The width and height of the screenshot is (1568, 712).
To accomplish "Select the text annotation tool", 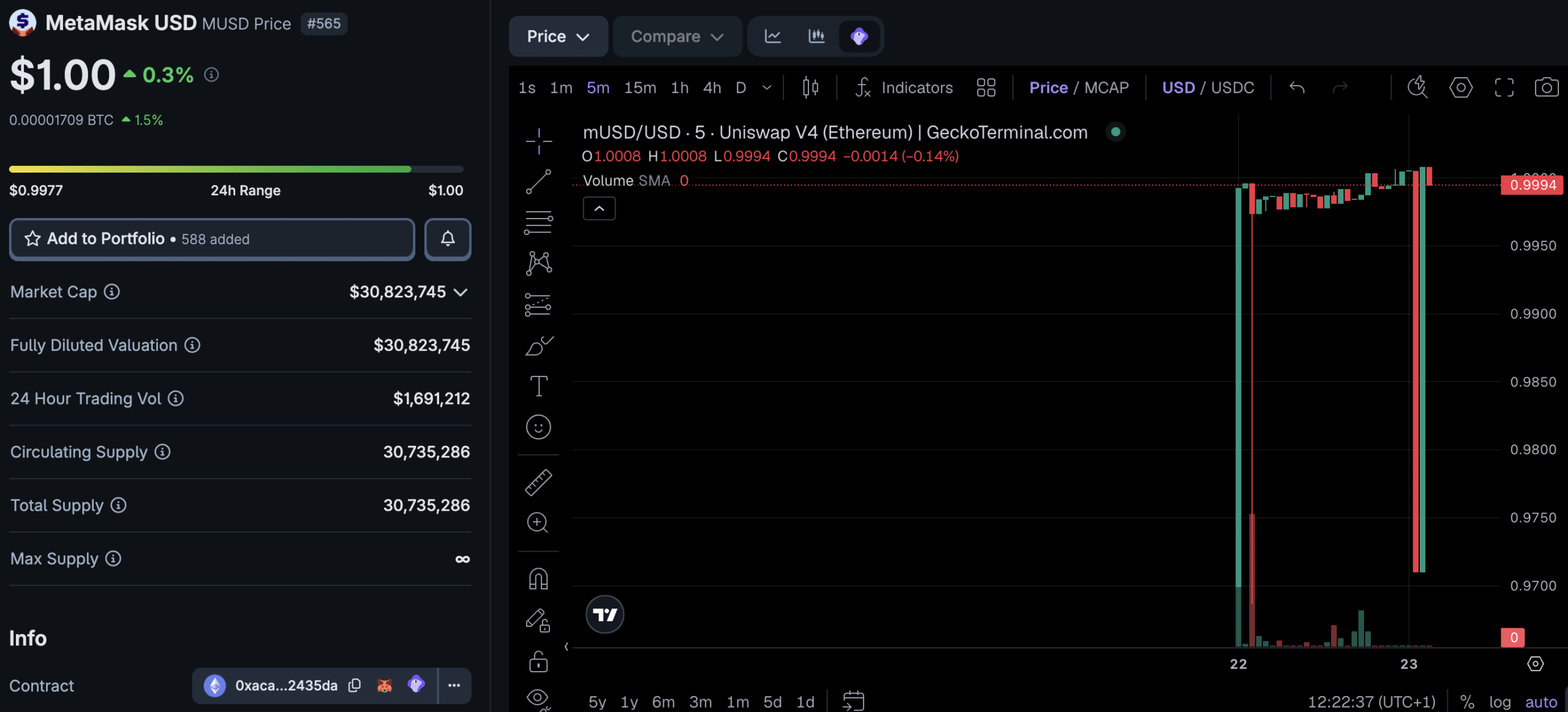I will coord(538,386).
